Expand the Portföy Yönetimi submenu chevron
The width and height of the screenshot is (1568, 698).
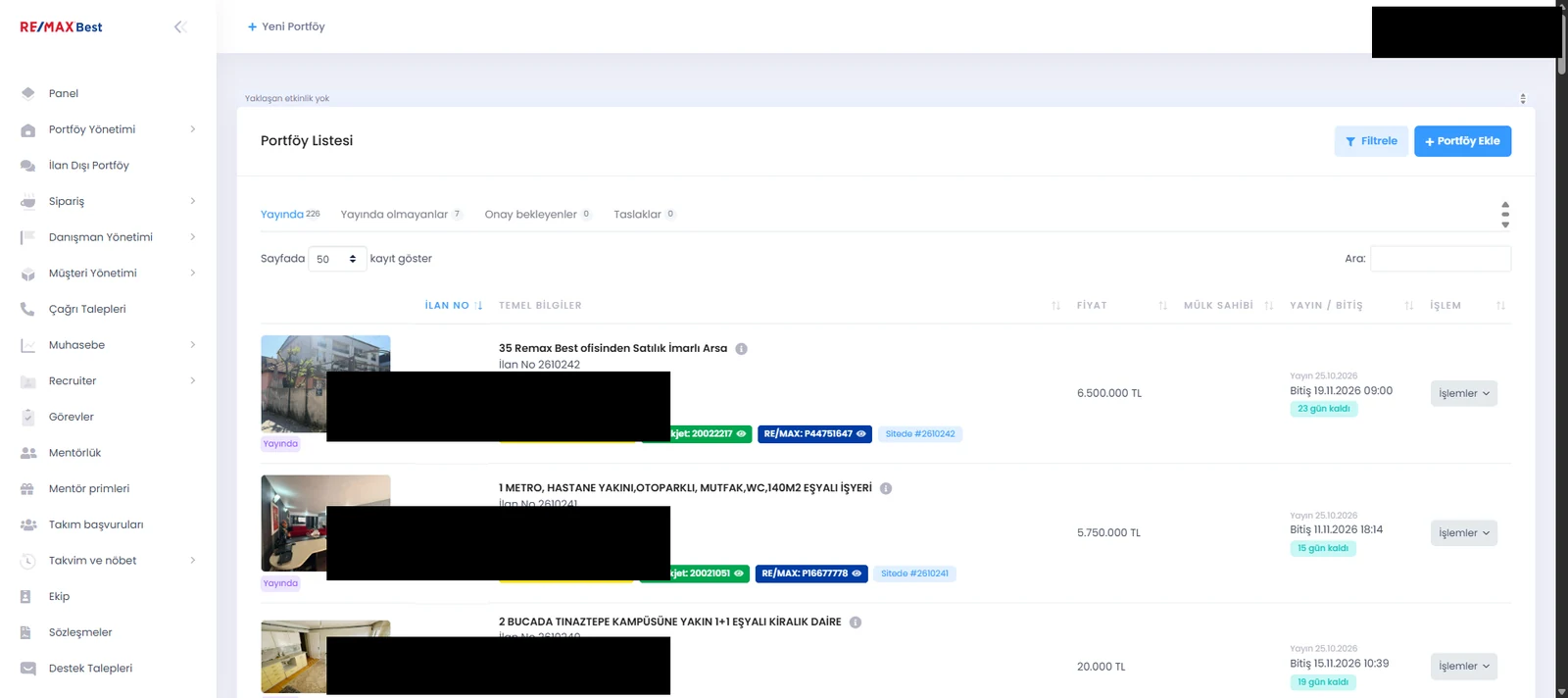193,128
